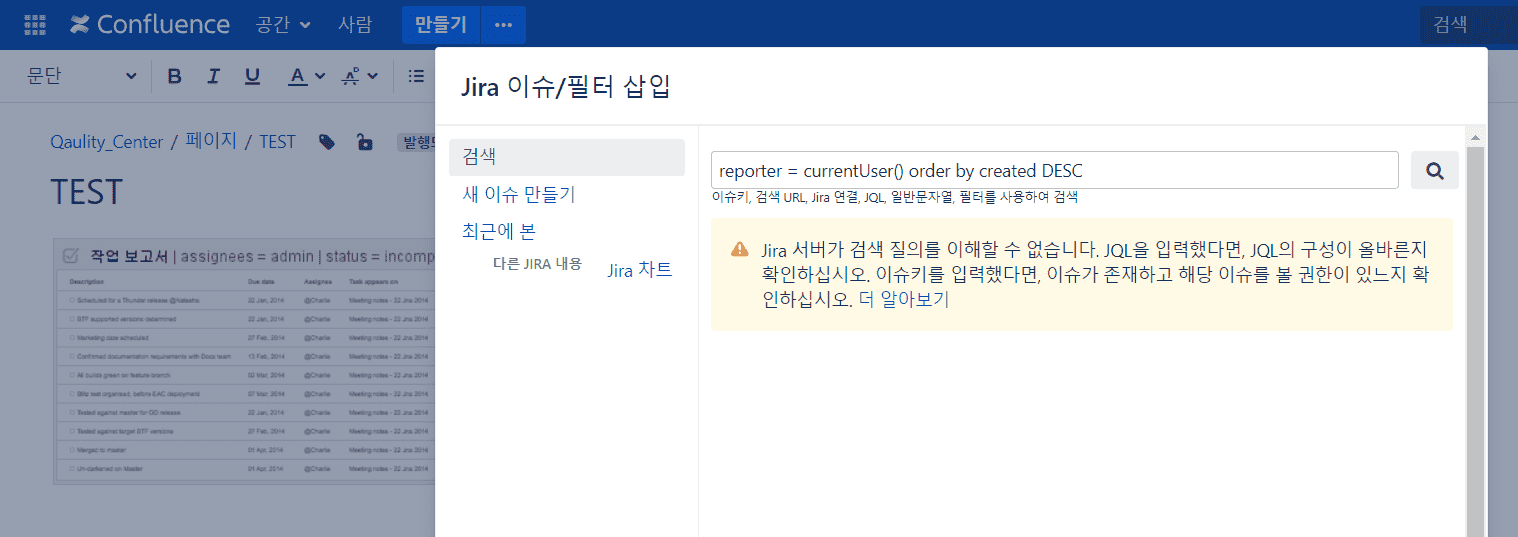Click the page restrictions lock icon
The height and width of the screenshot is (537, 1518).
[365, 142]
